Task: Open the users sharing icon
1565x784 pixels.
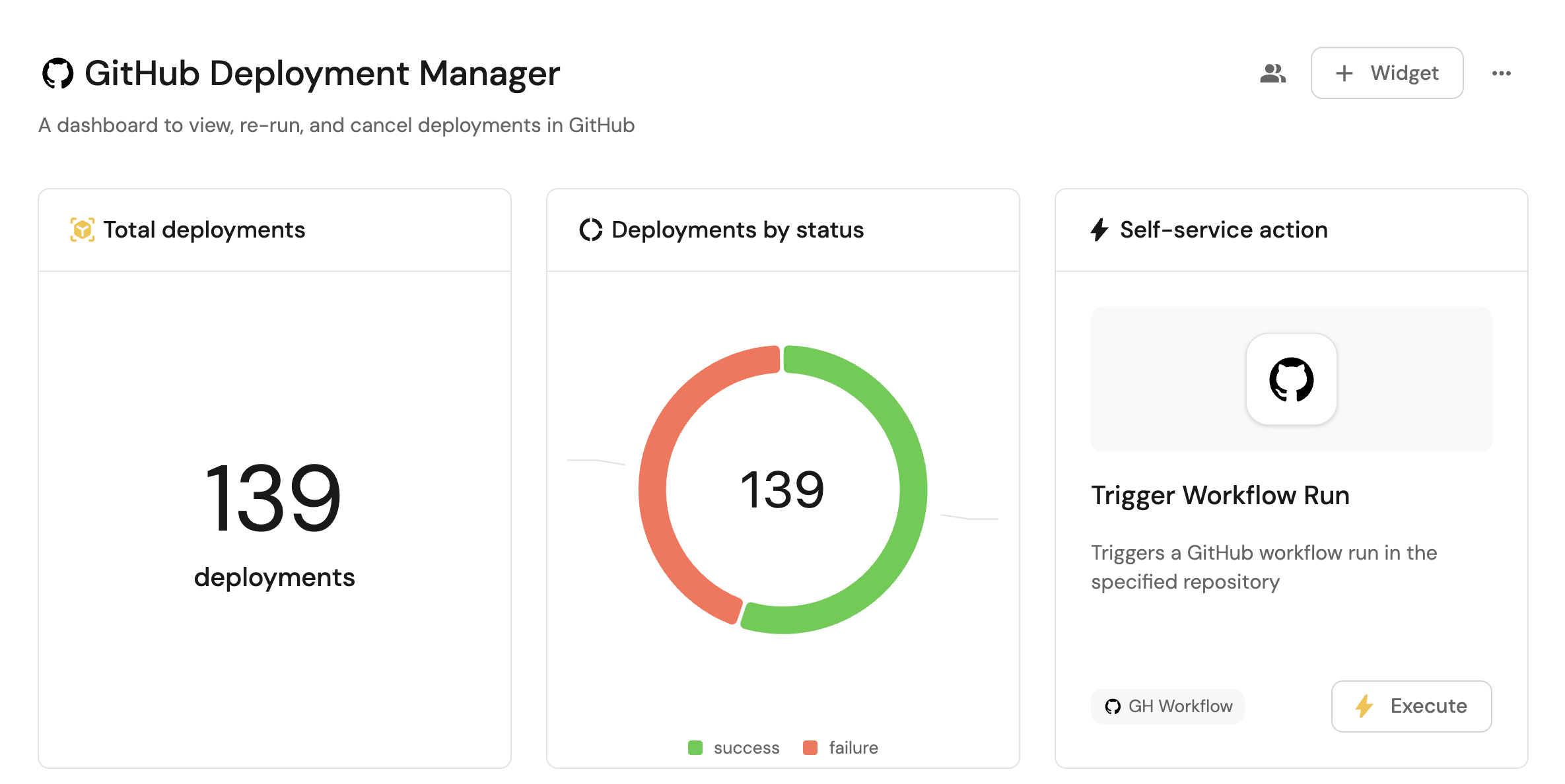Action: pos(1272,73)
